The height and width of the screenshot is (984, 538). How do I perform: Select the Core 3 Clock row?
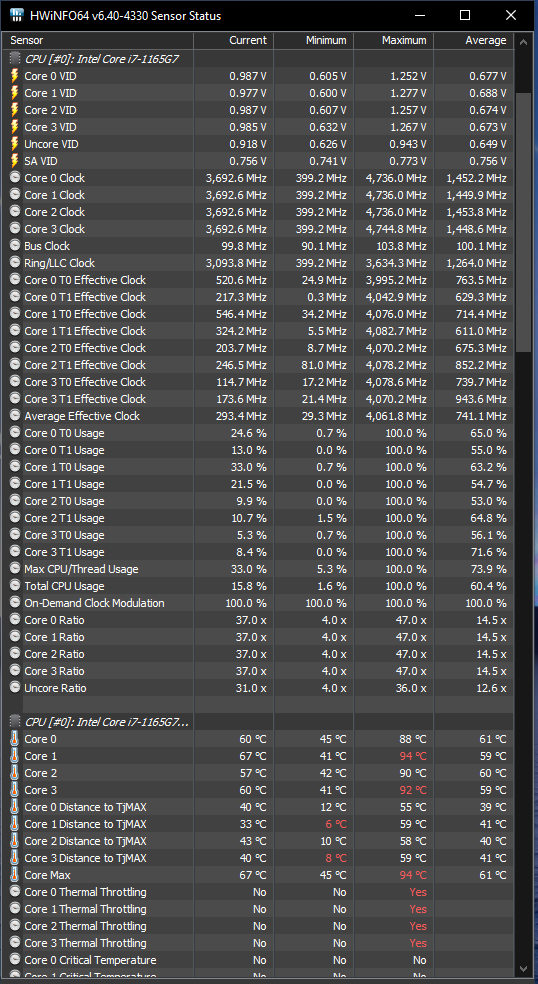(259, 228)
